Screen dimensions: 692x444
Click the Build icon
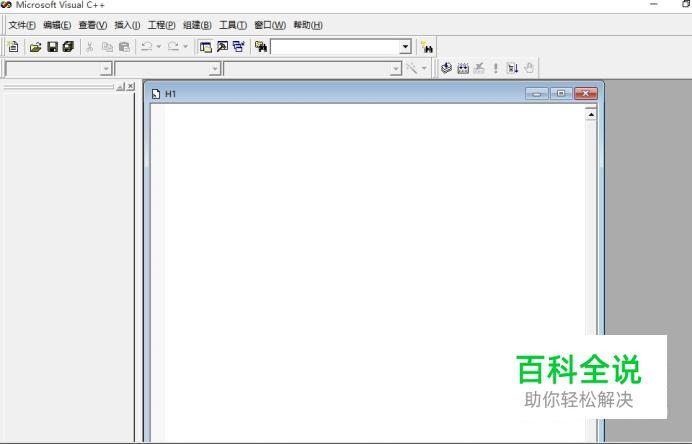tap(463, 68)
